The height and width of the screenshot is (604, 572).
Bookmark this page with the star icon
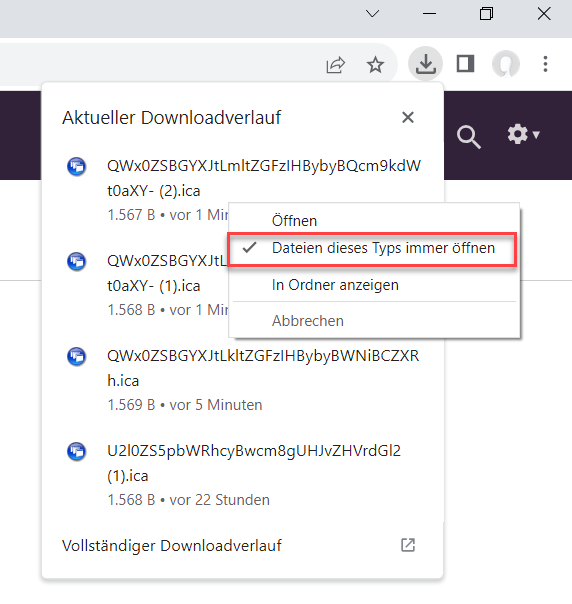click(375, 64)
